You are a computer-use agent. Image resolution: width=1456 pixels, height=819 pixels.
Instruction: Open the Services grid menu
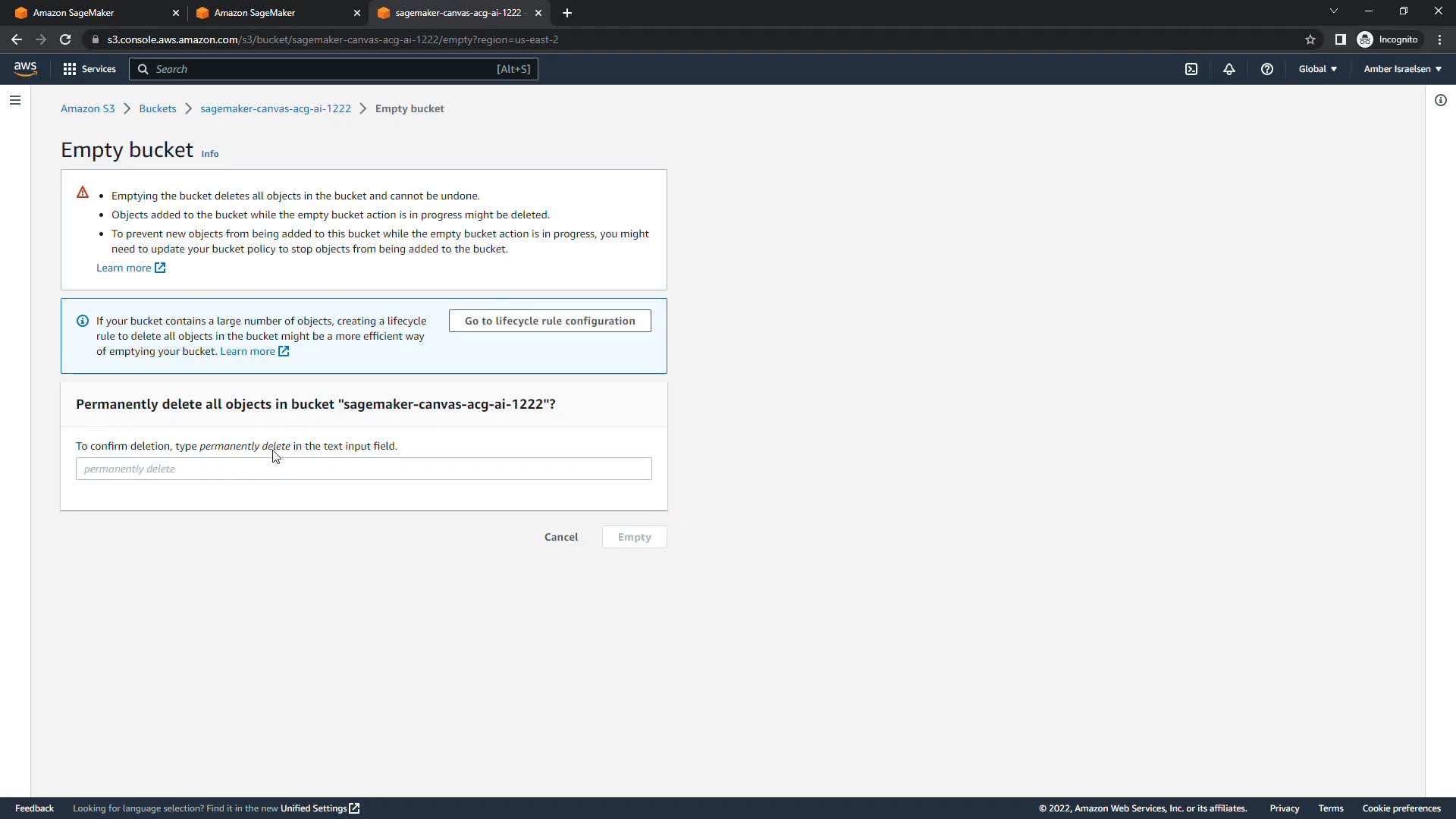(x=89, y=69)
